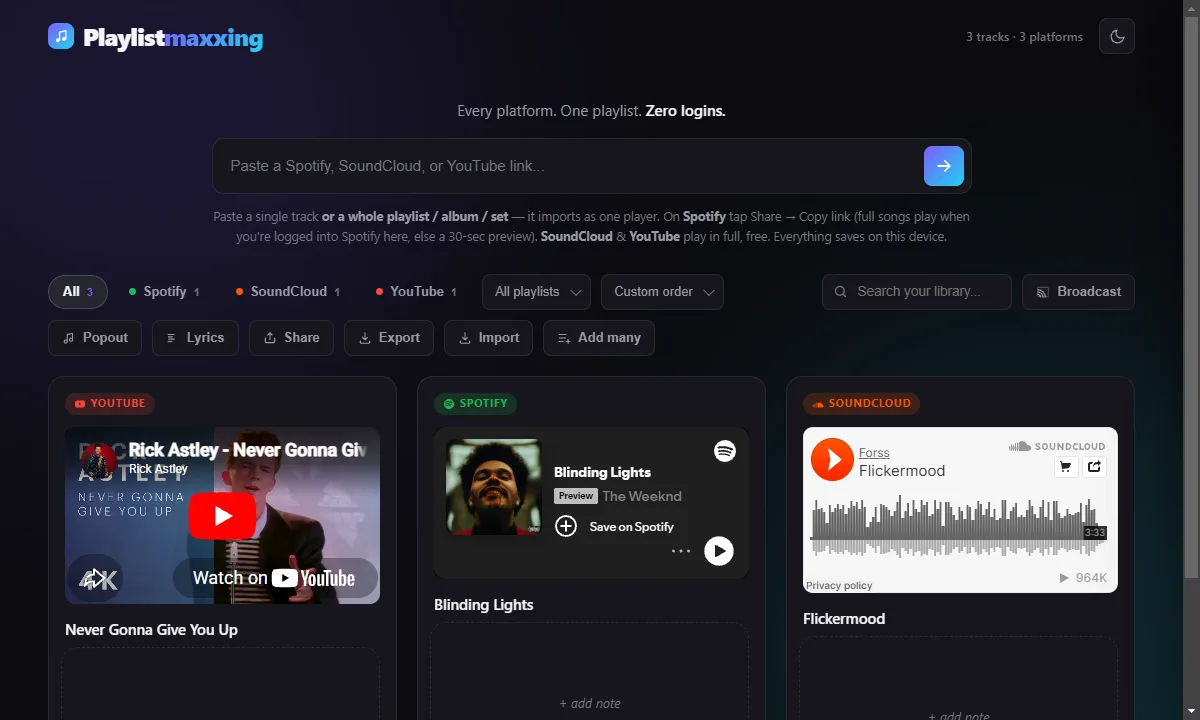
Task: Click the SoundCloud share icon
Action: click(x=1094, y=466)
